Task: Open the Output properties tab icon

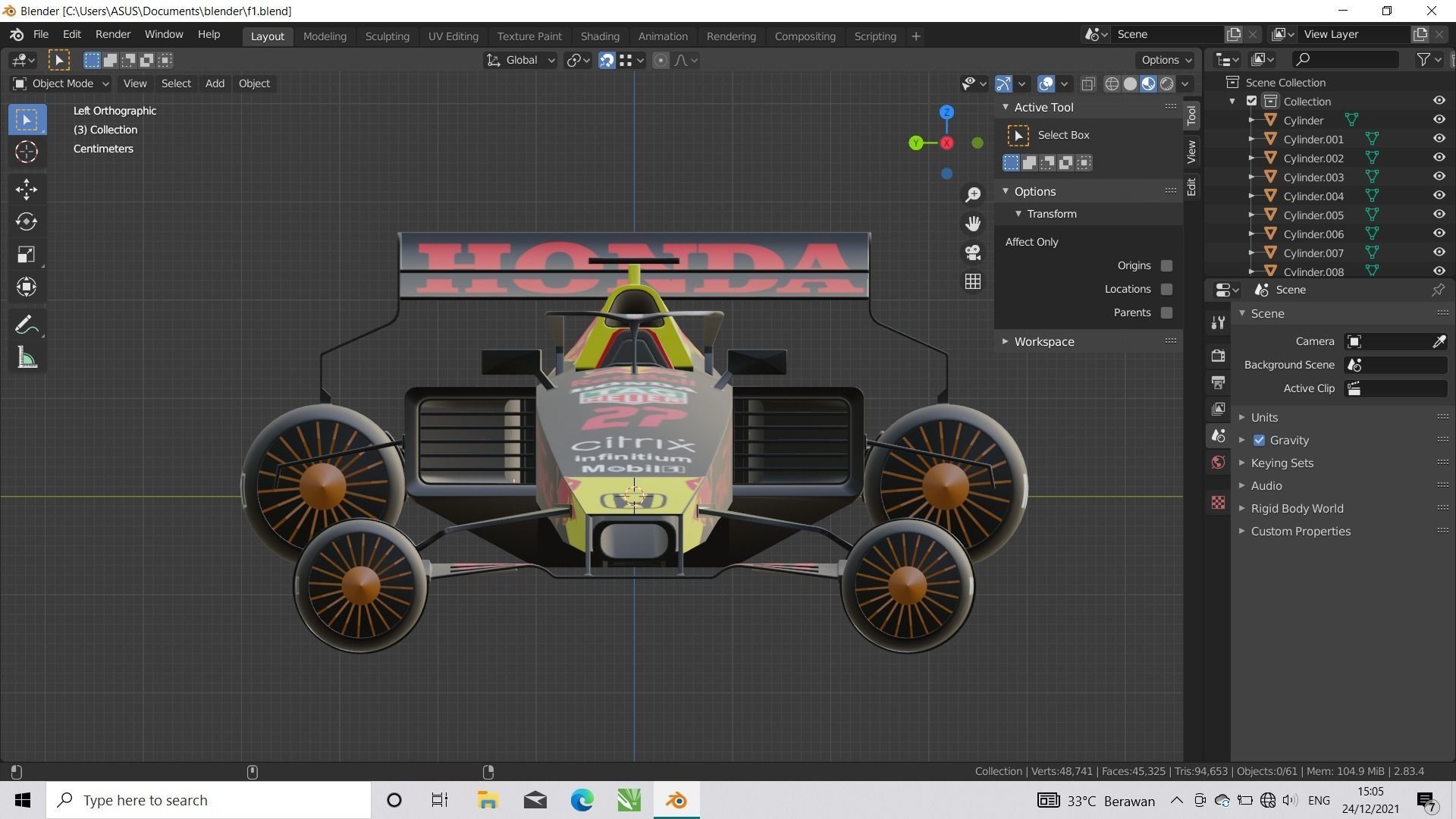Action: click(x=1218, y=382)
